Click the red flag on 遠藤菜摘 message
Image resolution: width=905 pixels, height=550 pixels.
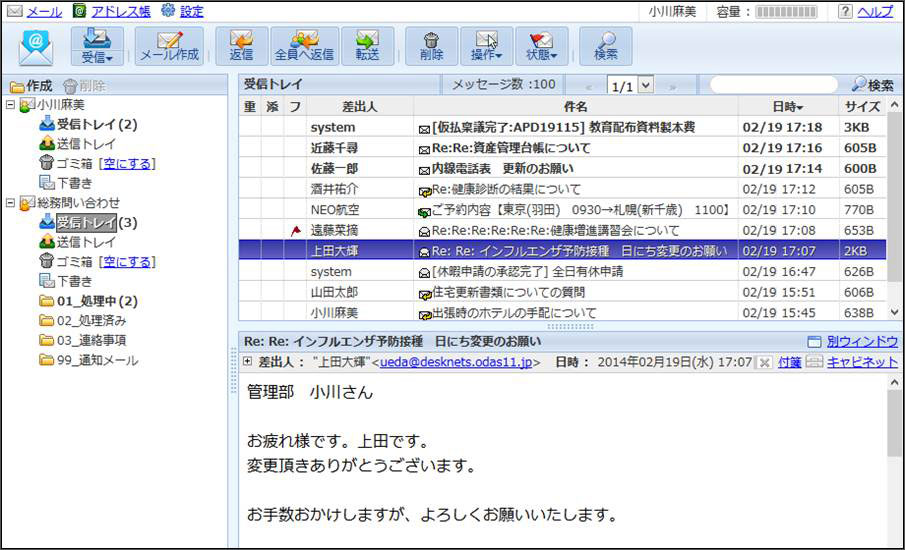pos(295,230)
